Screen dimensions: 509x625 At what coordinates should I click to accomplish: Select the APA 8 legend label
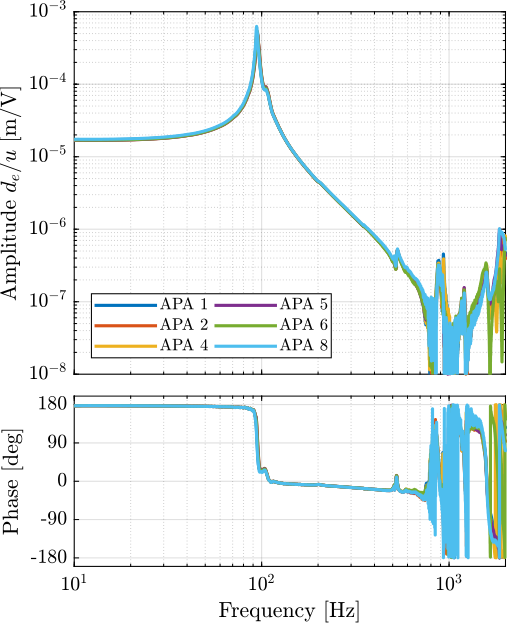pos(304,345)
